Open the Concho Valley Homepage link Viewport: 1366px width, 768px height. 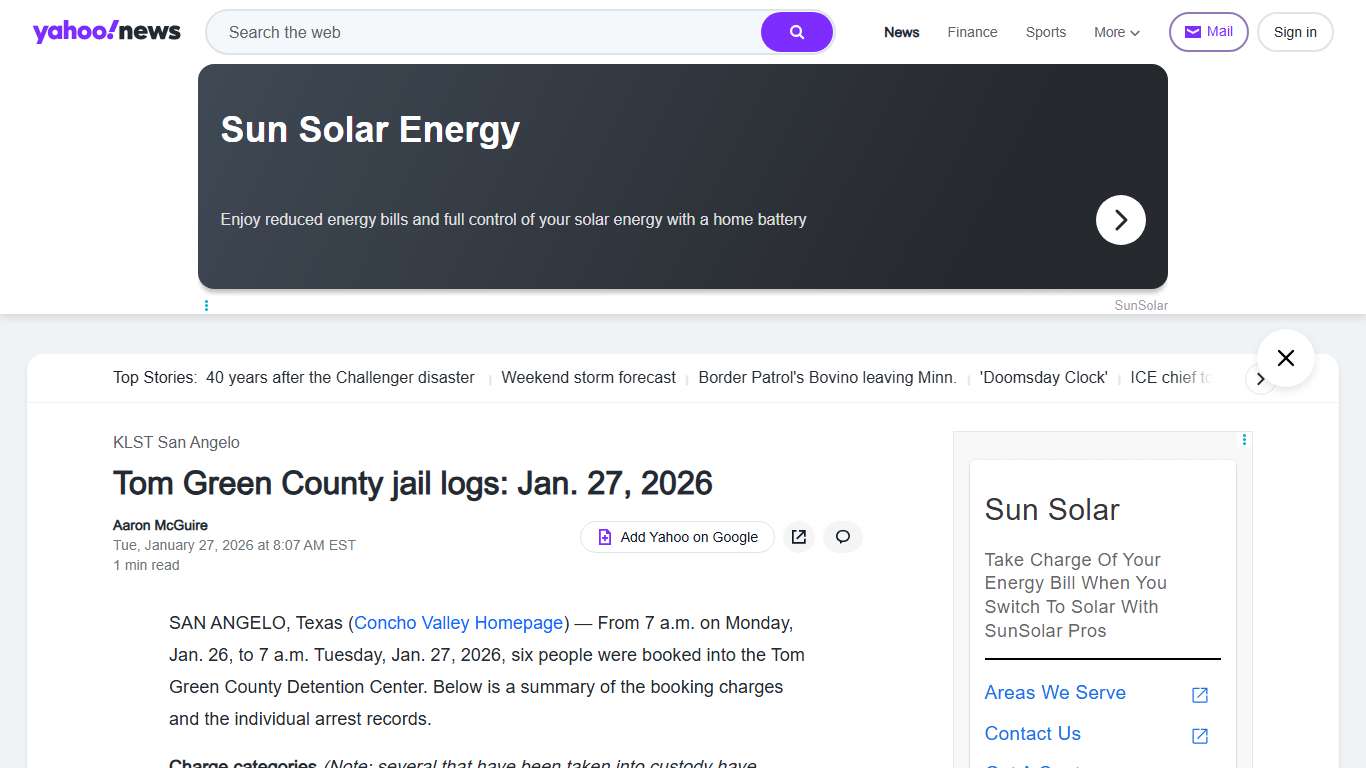pyautogui.click(x=458, y=623)
